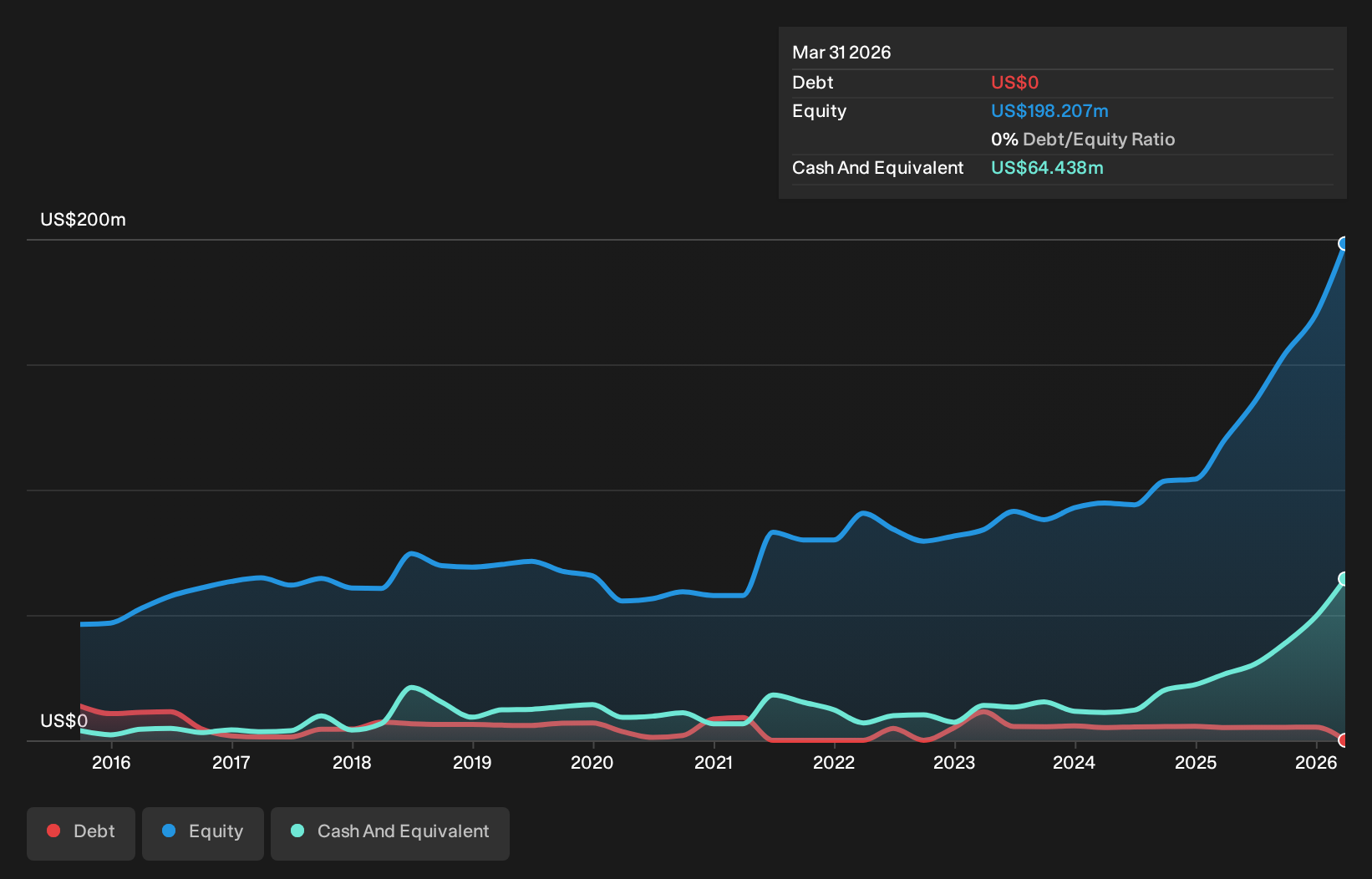Click the Equity row label in tooltip
This screenshot has height=879, width=1372.
819,111
